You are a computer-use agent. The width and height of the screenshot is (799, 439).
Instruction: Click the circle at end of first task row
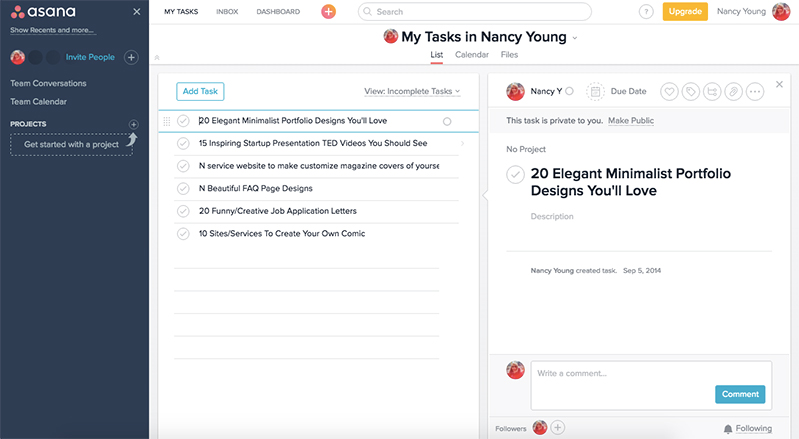447,121
